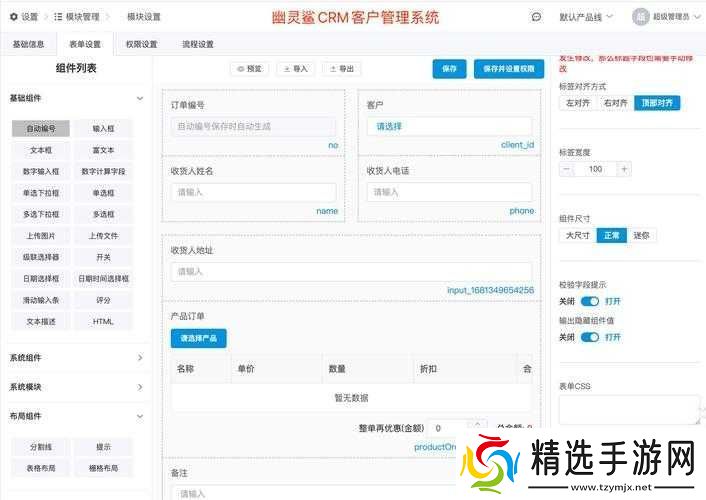The image size is (706, 500).
Task: Click the 表单CSS text area
Action: (x=630, y=410)
